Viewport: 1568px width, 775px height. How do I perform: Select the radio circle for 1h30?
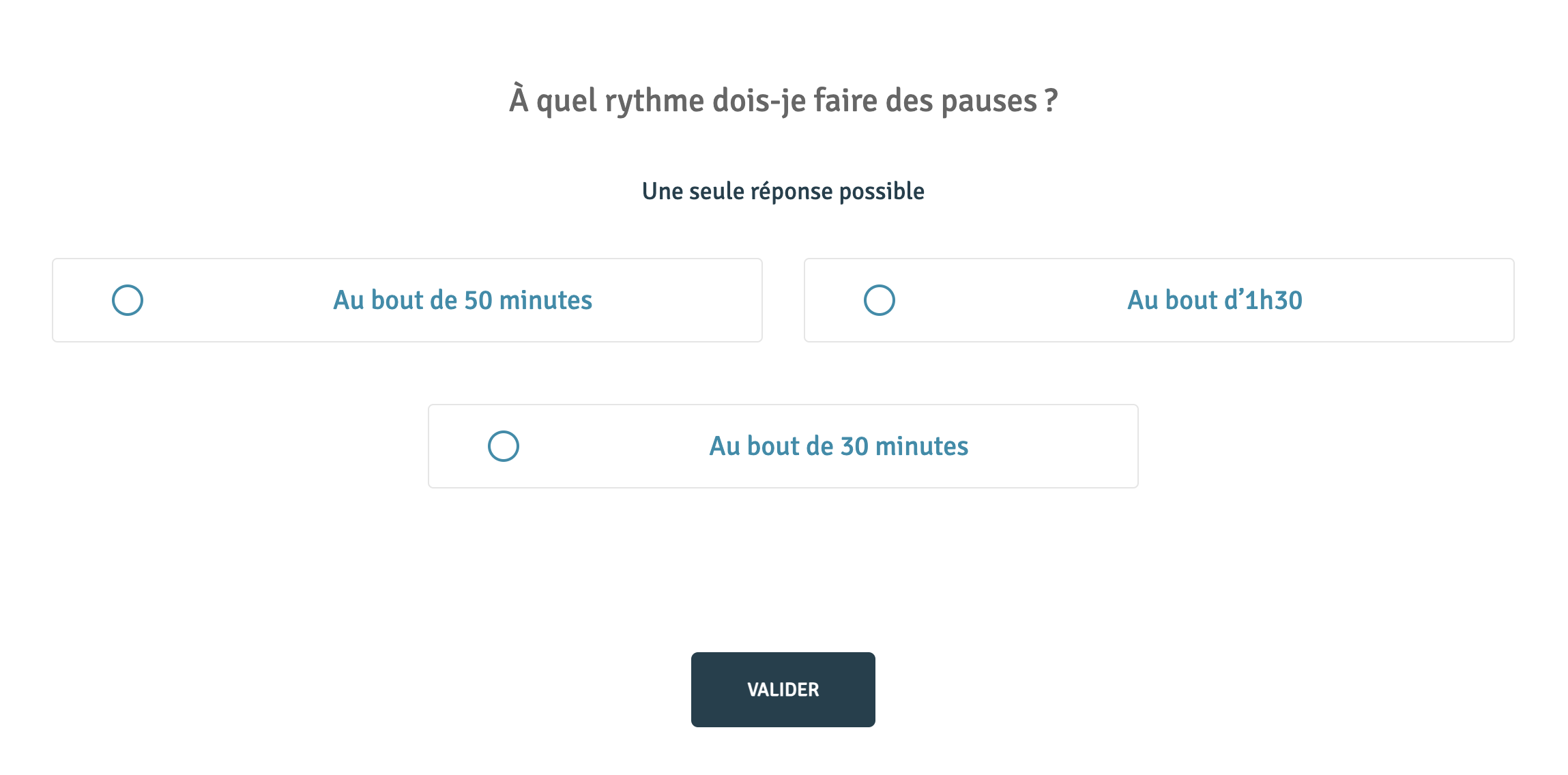880,300
